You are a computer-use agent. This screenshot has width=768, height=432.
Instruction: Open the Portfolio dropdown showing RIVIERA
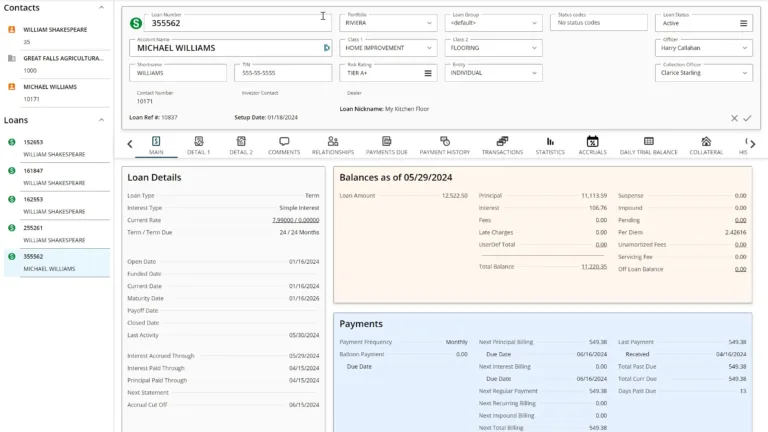click(388, 23)
